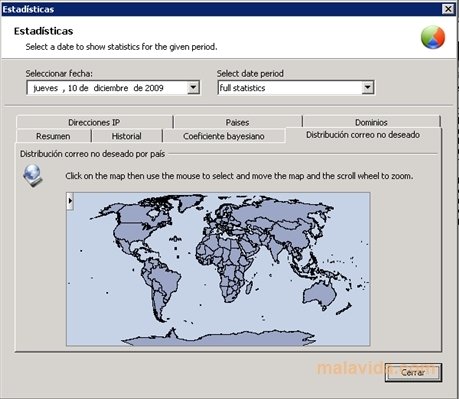
Task: Open the Select date period dropdown arrow
Action: [367, 88]
